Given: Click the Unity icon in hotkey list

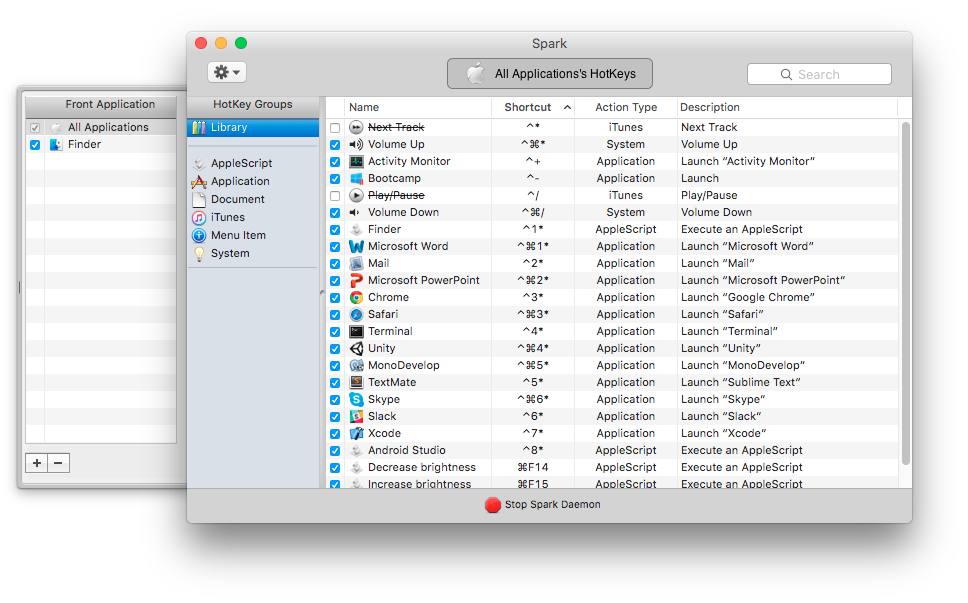Looking at the screenshot, I should [356, 348].
